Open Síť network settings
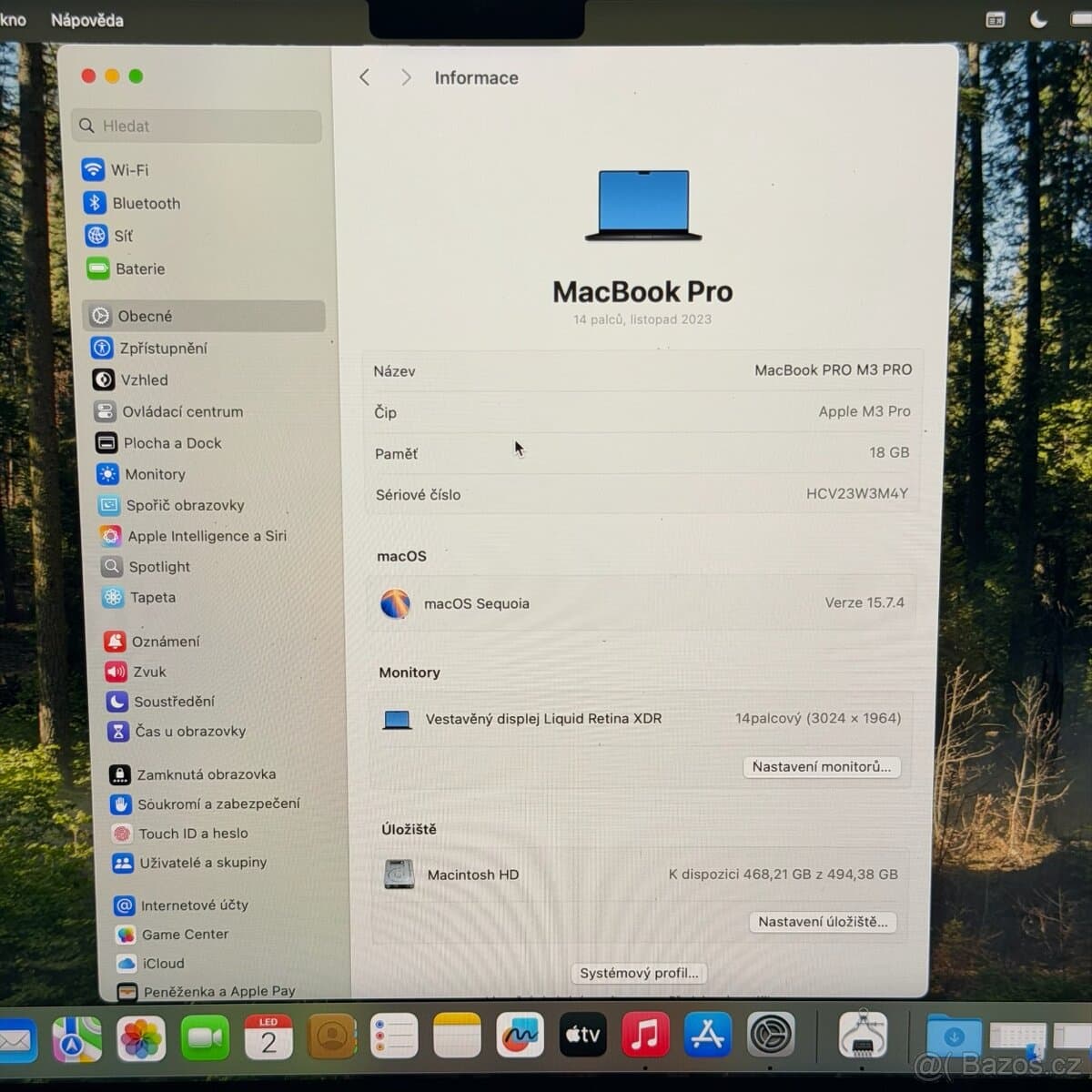This screenshot has height=1092, width=1092. (110, 236)
